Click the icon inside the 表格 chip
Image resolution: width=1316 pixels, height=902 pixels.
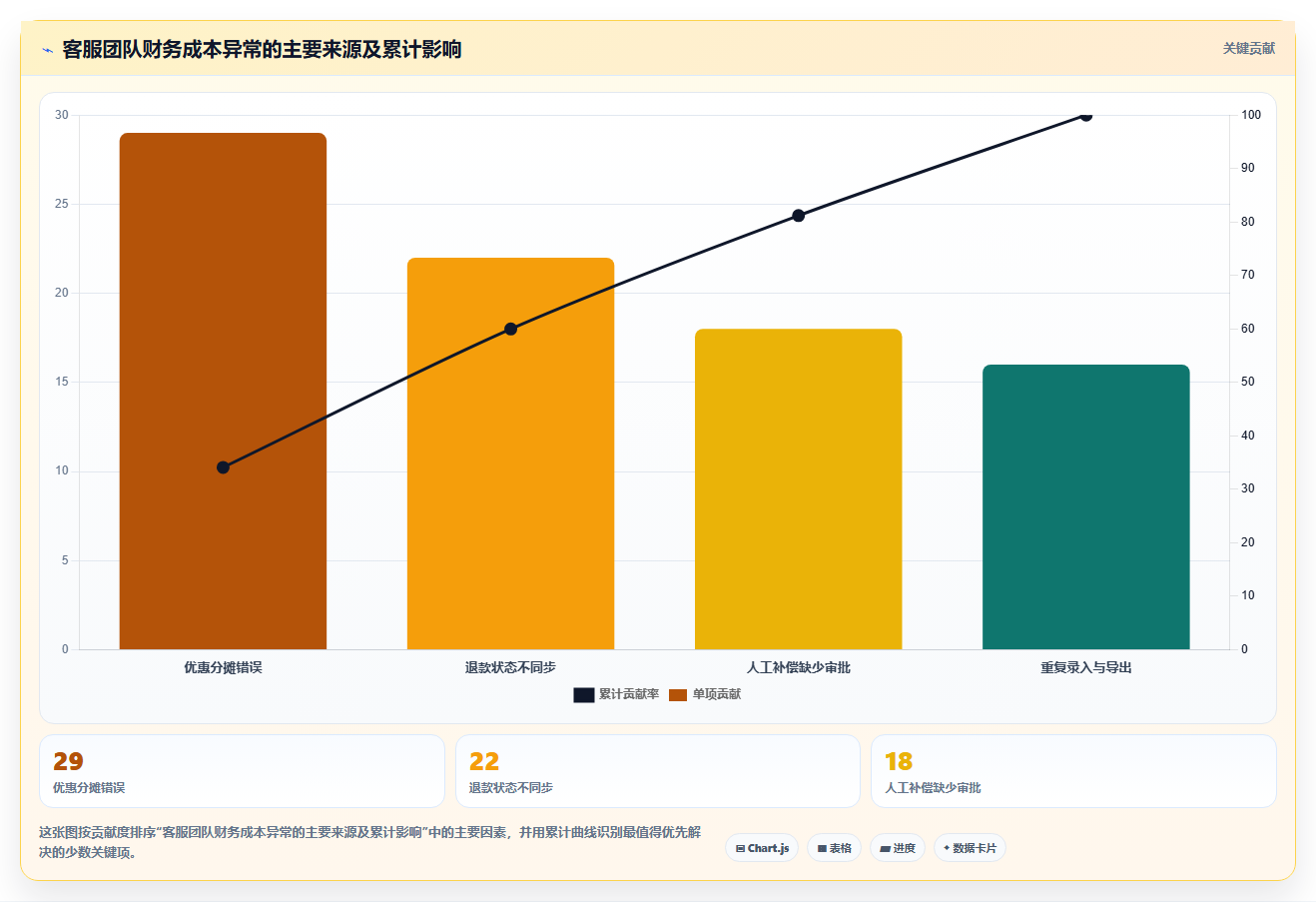[x=822, y=849]
